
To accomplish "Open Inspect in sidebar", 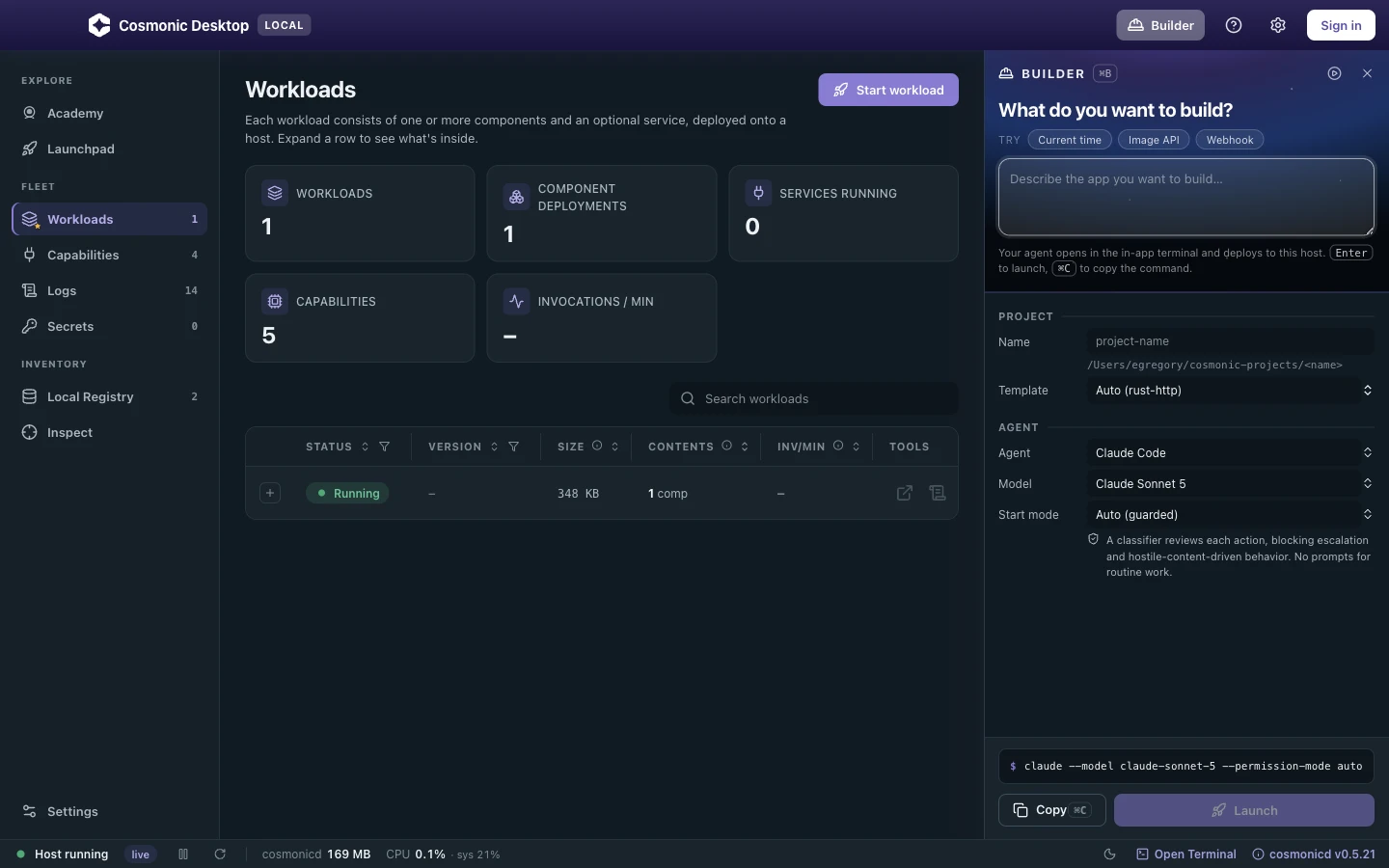I will pos(109,432).
